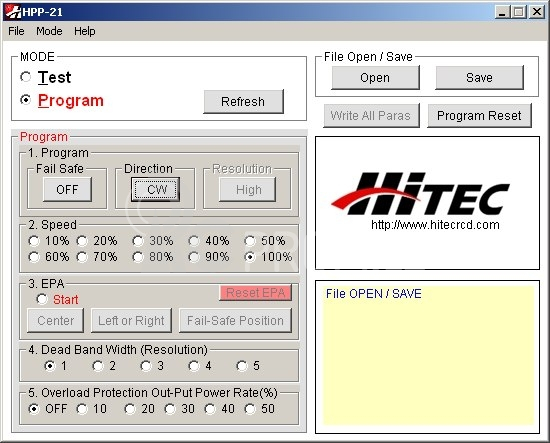
Task: Open the Mode menu
Action: [49, 31]
